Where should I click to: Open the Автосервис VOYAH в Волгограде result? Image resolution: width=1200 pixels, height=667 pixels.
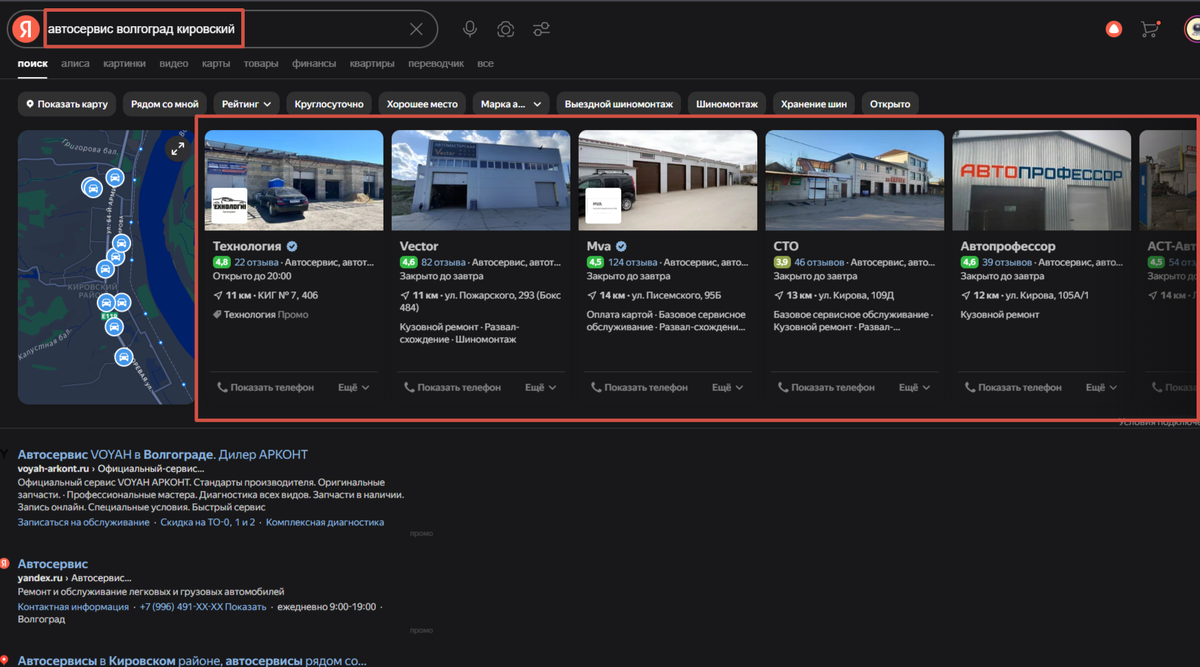[x=163, y=454]
